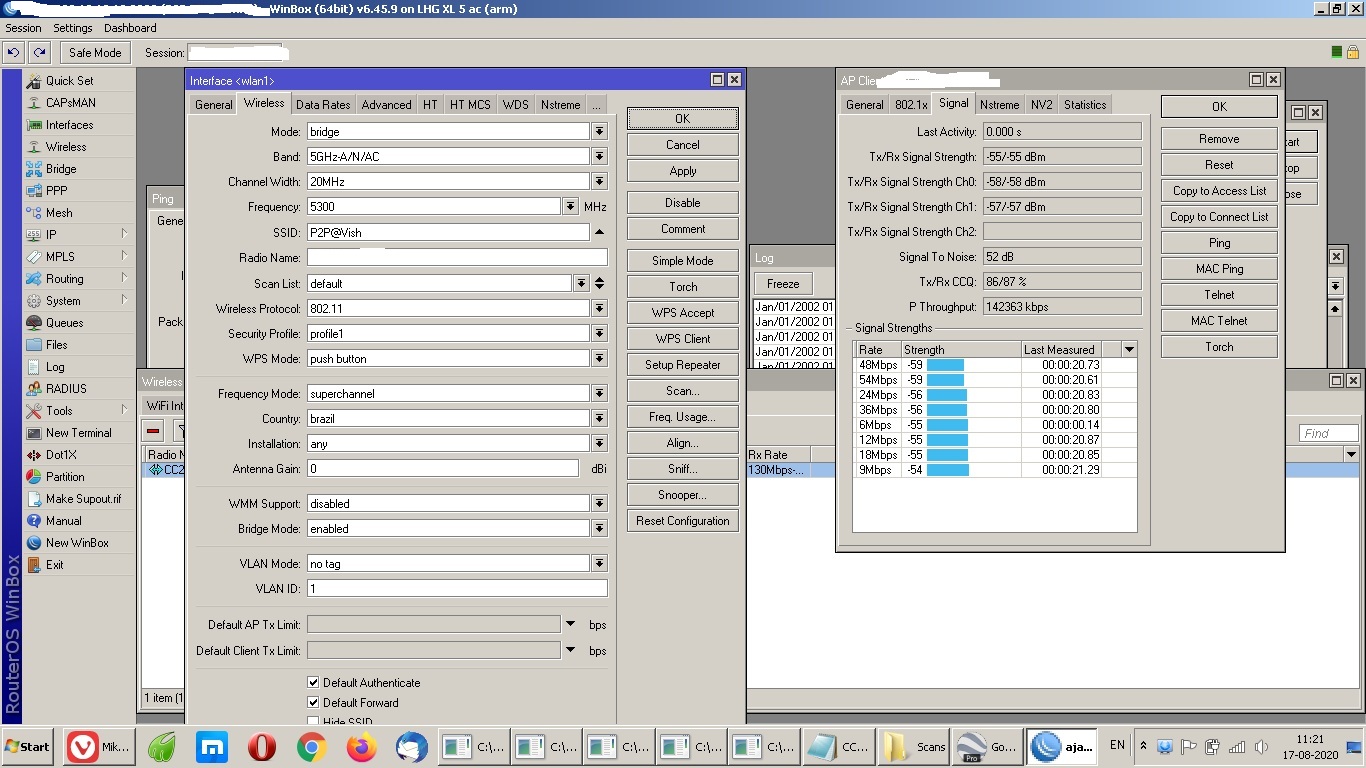Screen dimensions: 1366x768
Task: Click Start button on taskbar
Action: point(28,747)
